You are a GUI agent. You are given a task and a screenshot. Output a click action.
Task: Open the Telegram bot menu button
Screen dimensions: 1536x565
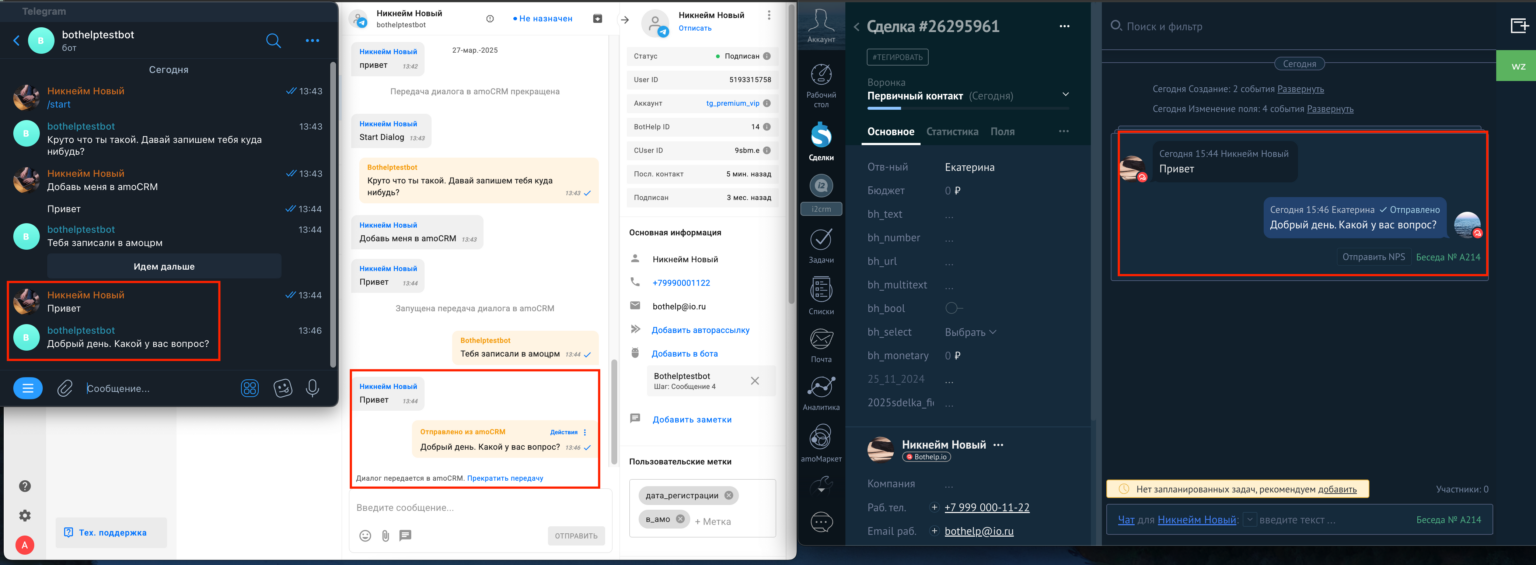click(28, 388)
